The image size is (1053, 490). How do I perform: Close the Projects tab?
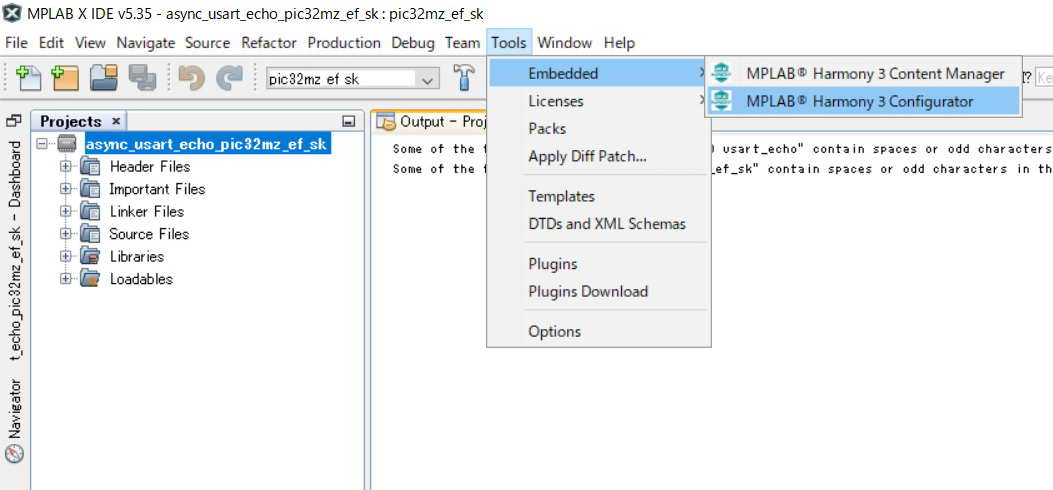[116, 121]
